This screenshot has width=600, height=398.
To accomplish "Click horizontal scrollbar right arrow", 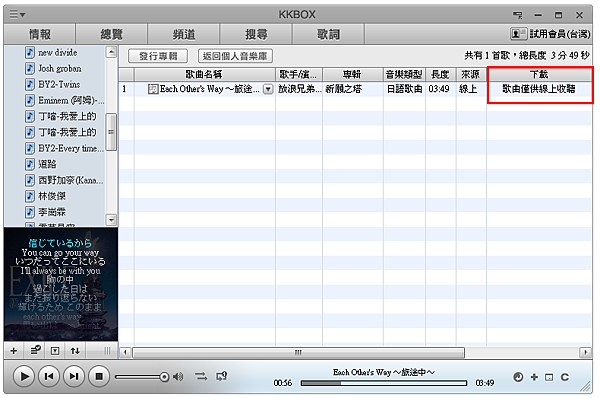I will (585, 352).
